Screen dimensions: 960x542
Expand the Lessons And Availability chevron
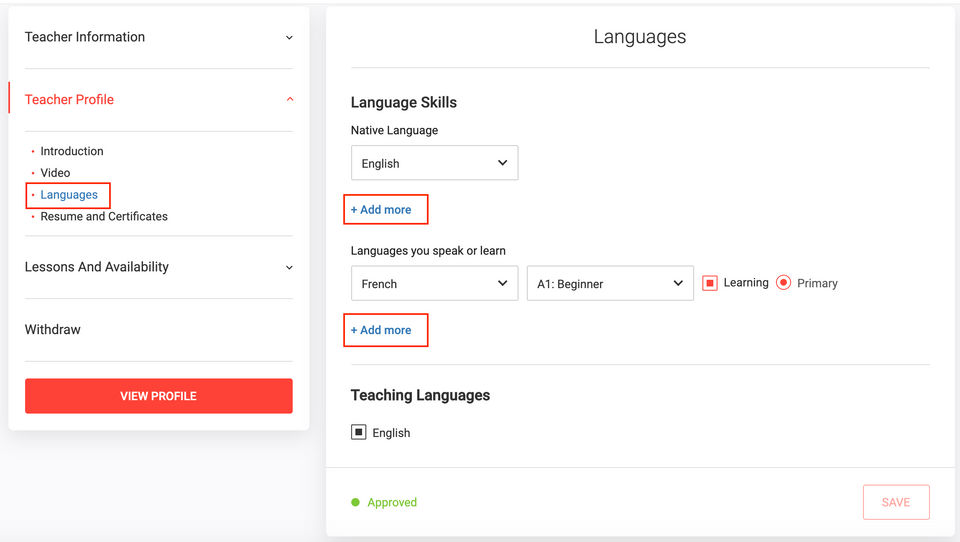289,268
